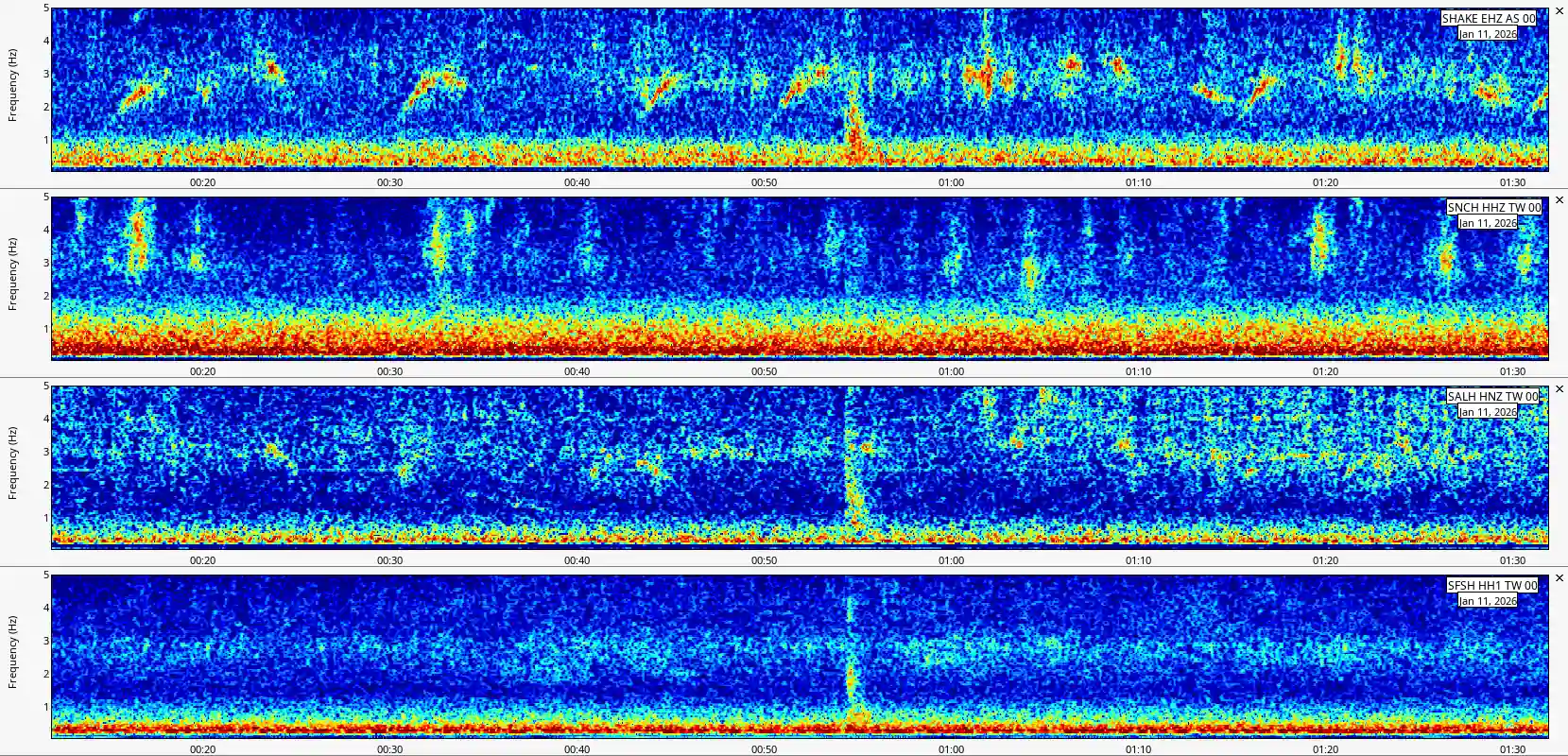Click the 00:20 time tick below SHAKE spectrogram

202,182
